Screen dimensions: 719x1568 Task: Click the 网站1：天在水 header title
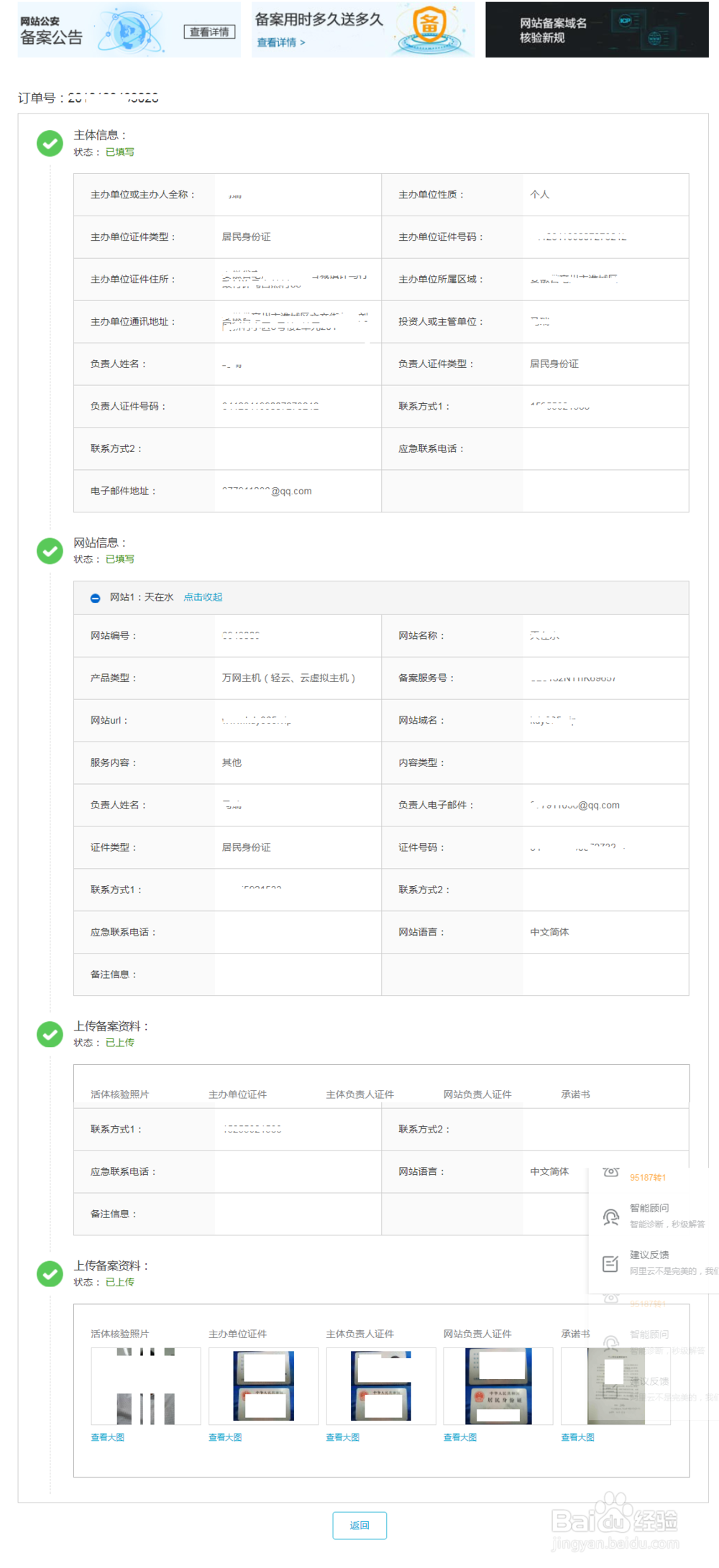pyautogui.click(x=142, y=597)
